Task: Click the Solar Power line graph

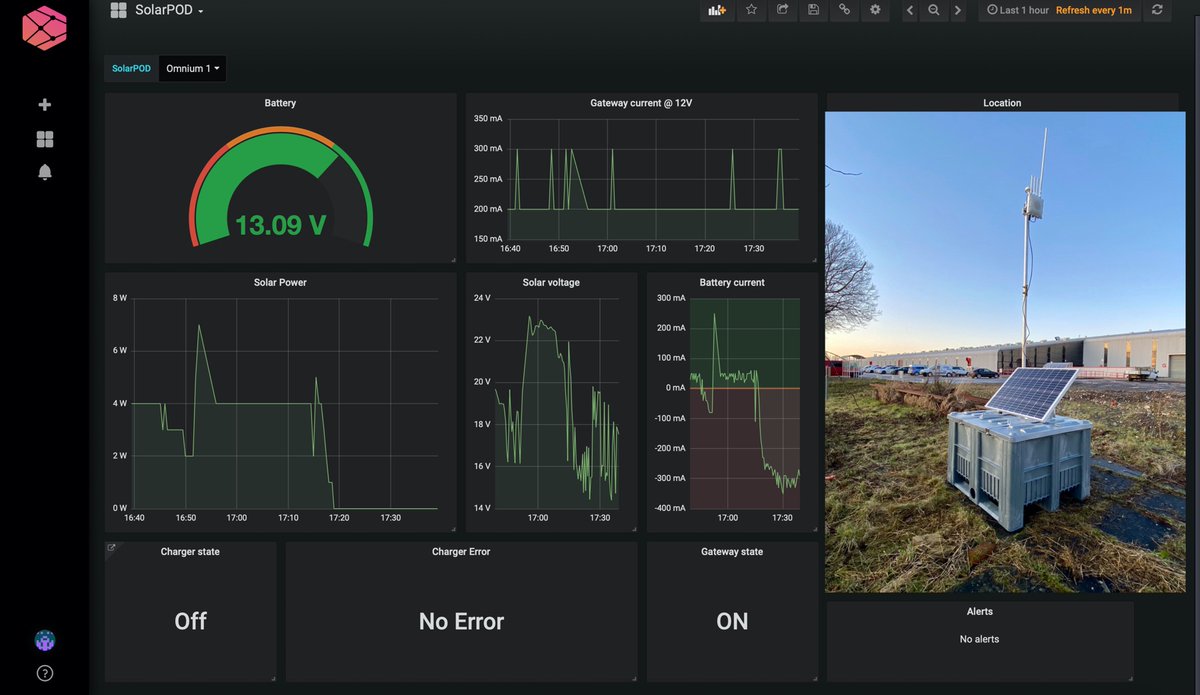Action: [285, 403]
